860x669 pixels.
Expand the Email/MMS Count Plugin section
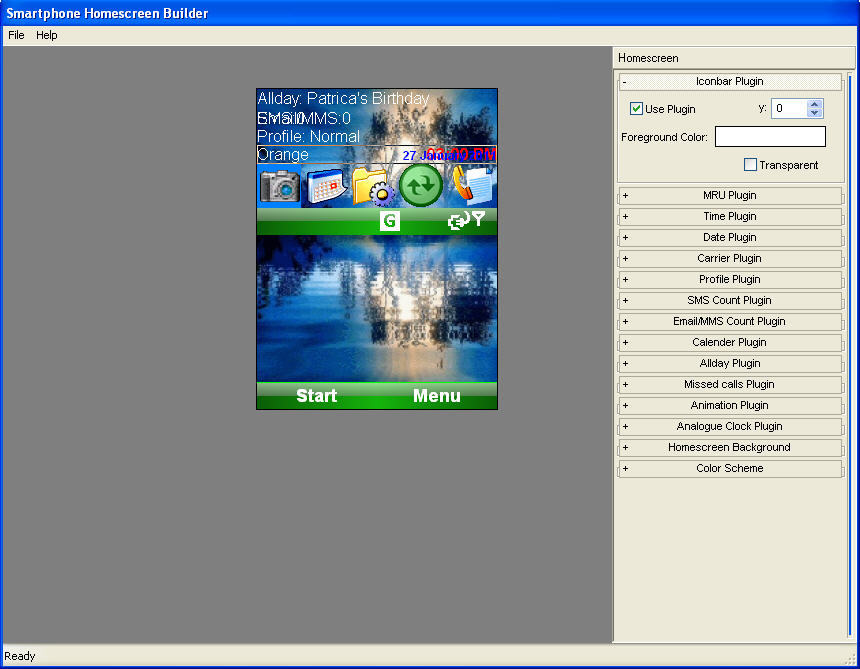pyautogui.click(x=729, y=321)
